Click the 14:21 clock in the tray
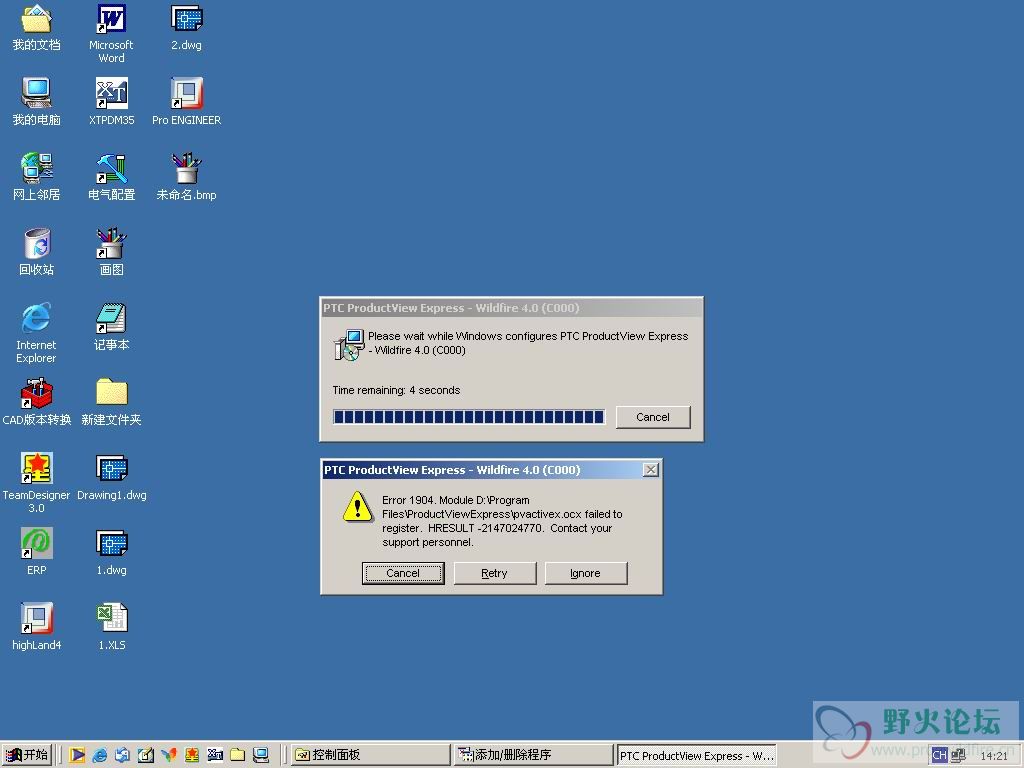The width and height of the screenshot is (1024, 768). click(x=993, y=756)
